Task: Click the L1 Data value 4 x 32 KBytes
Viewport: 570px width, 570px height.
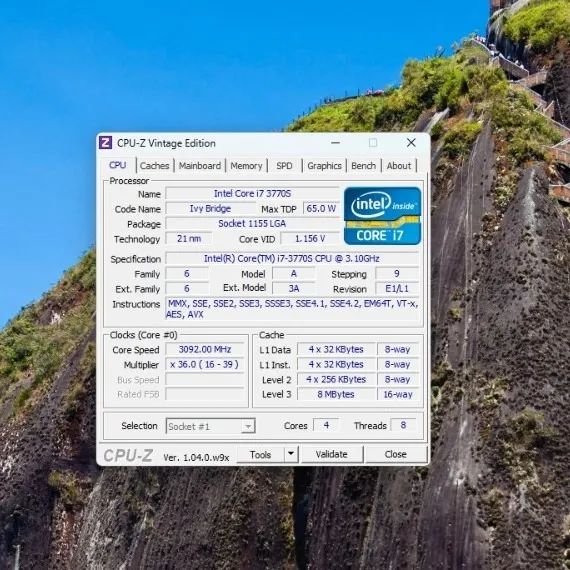Action: [x=336, y=349]
